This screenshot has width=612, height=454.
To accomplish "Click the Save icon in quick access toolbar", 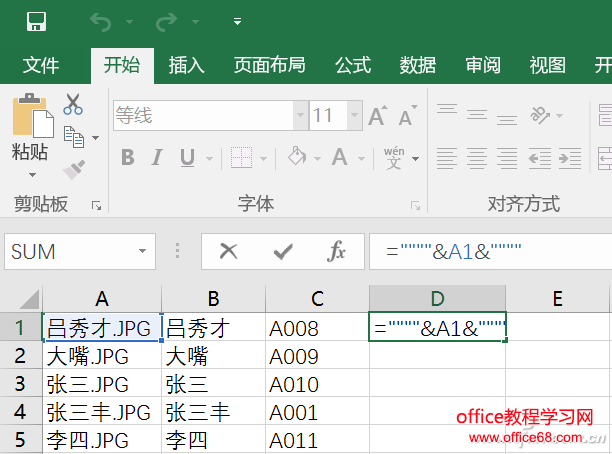I will pos(37,21).
